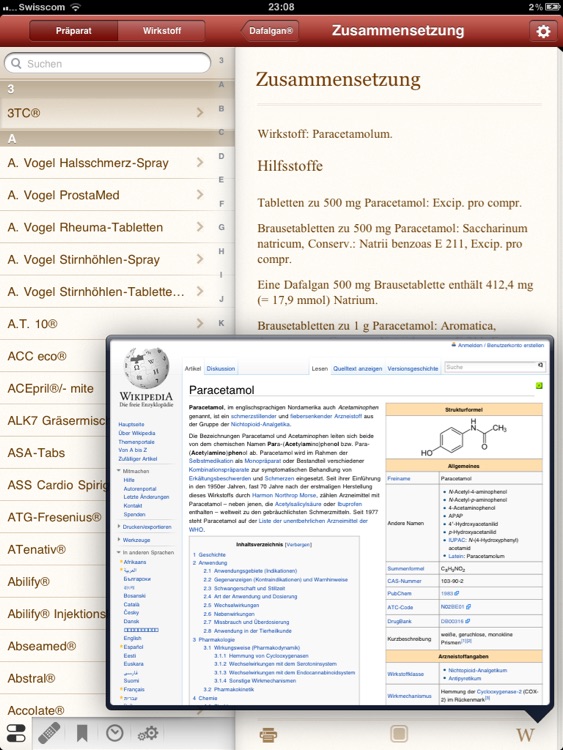The width and height of the screenshot is (563, 750).
Task: Open the Abstral® entry
Action: pos(53,678)
